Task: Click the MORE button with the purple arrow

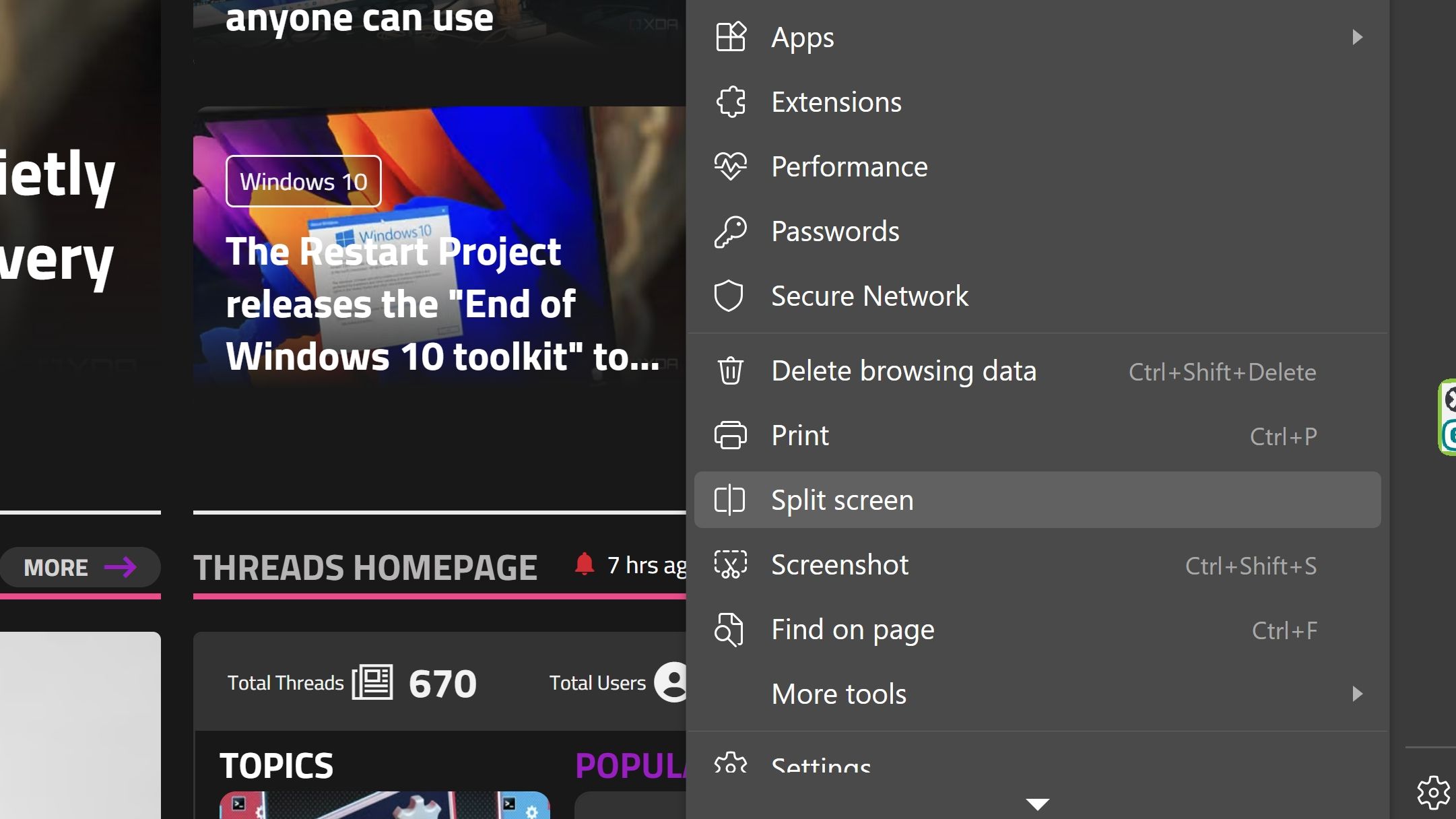Action: point(80,567)
